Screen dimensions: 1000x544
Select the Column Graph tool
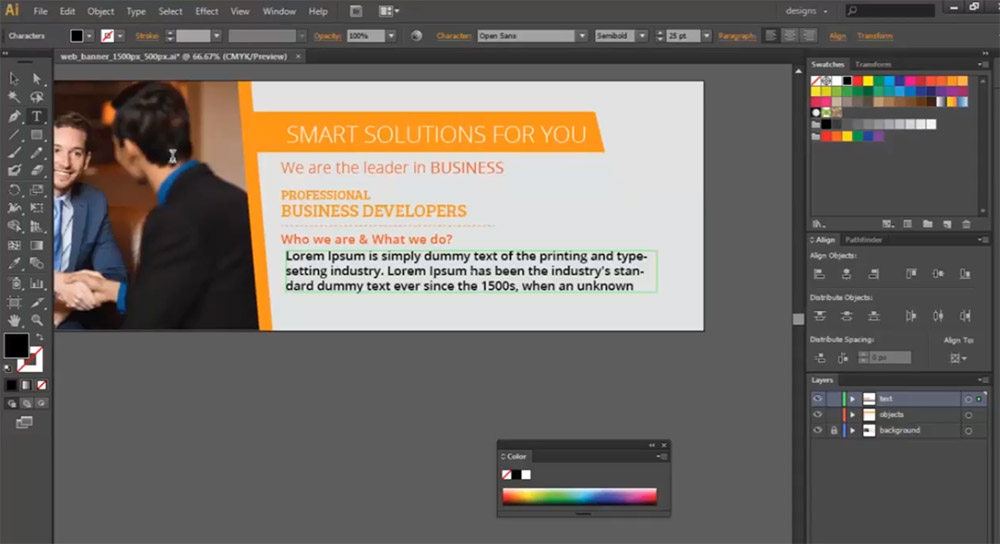(x=37, y=283)
